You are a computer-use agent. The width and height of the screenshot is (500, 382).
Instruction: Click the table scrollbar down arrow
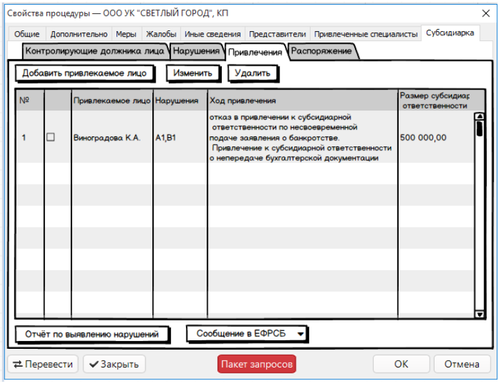coord(479,314)
